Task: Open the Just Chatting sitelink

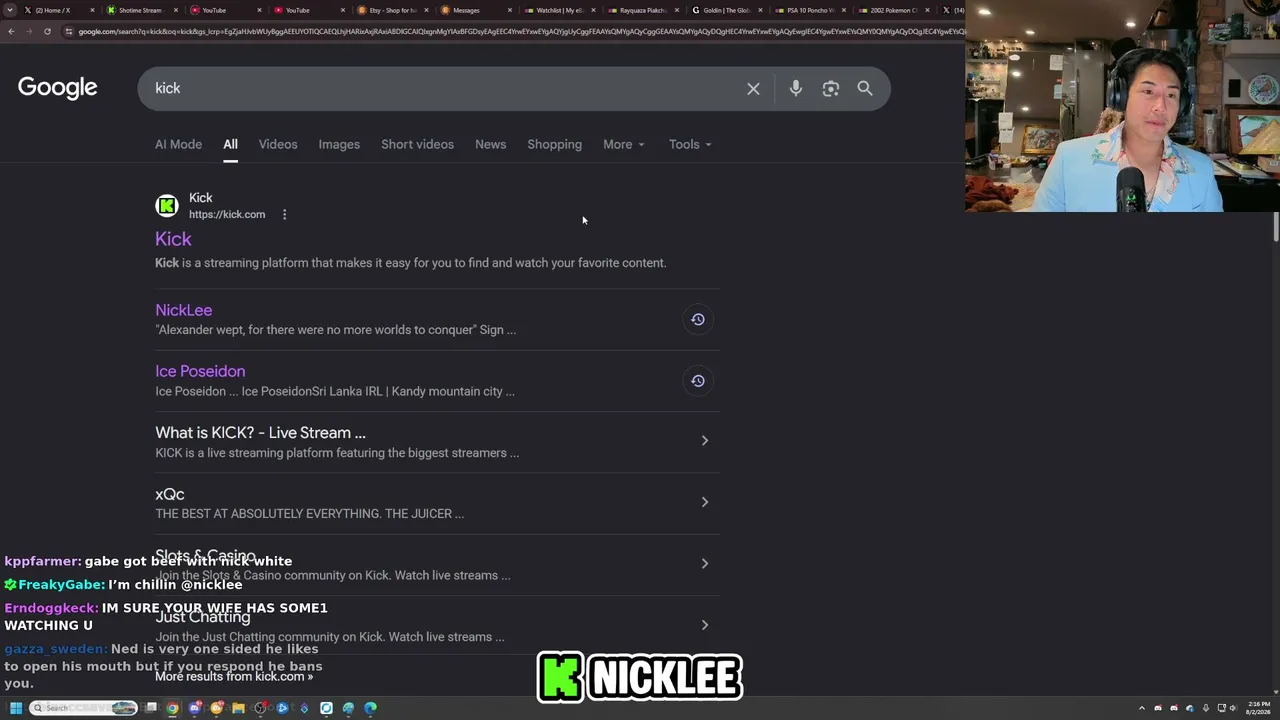Action: pos(203,617)
